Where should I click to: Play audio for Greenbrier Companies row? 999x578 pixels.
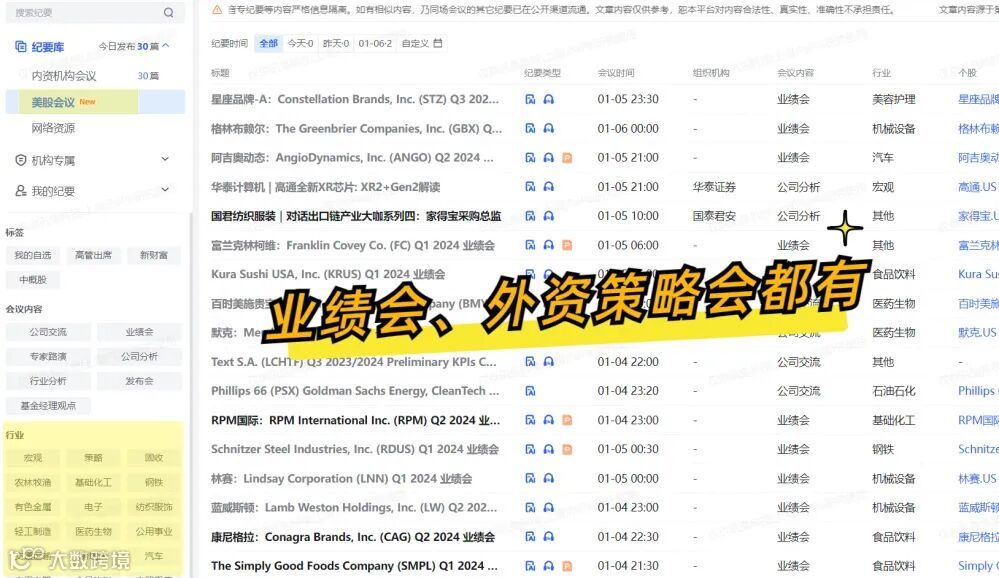click(549, 129)
